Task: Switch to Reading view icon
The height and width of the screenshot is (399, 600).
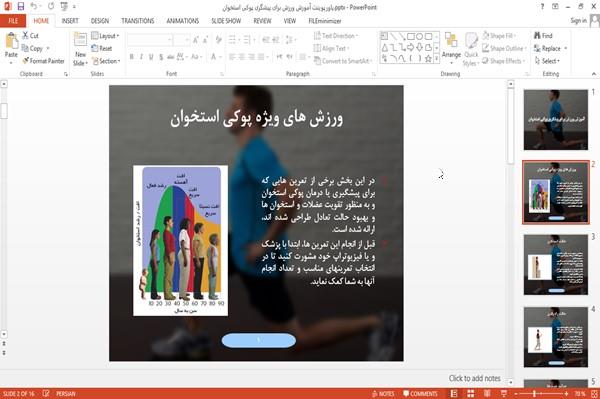Action: pyautogui.click(x=487, y=394)
